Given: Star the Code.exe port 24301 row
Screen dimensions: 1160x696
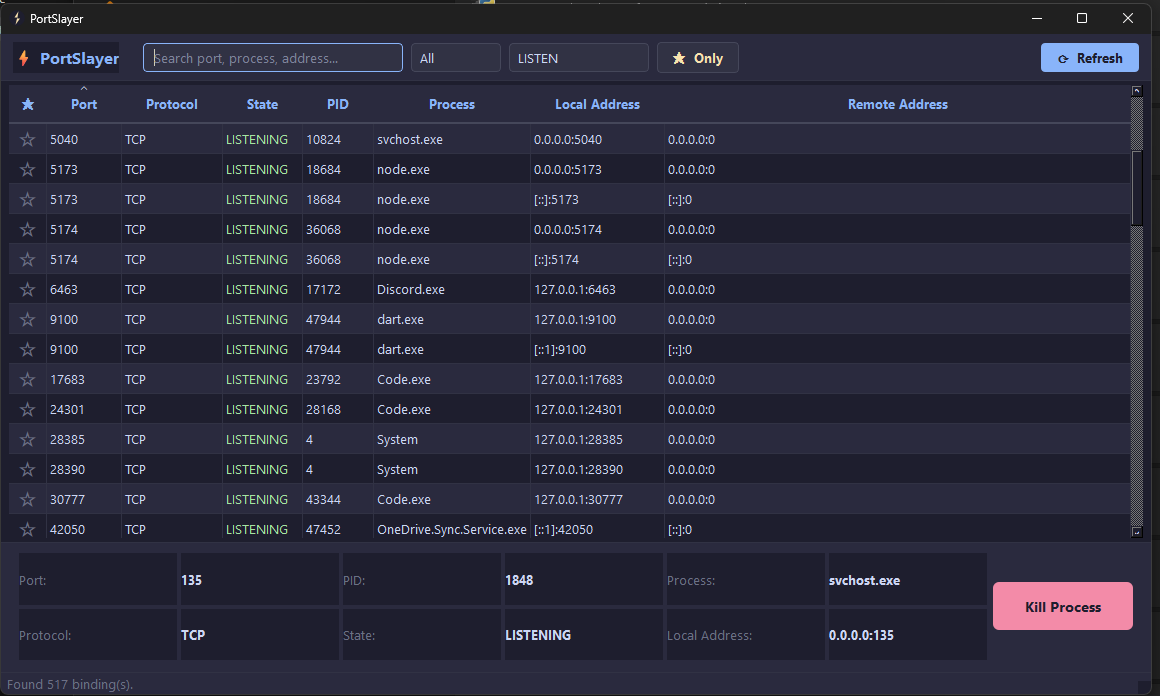Looking at the screenshot, I should pos(27,409).
